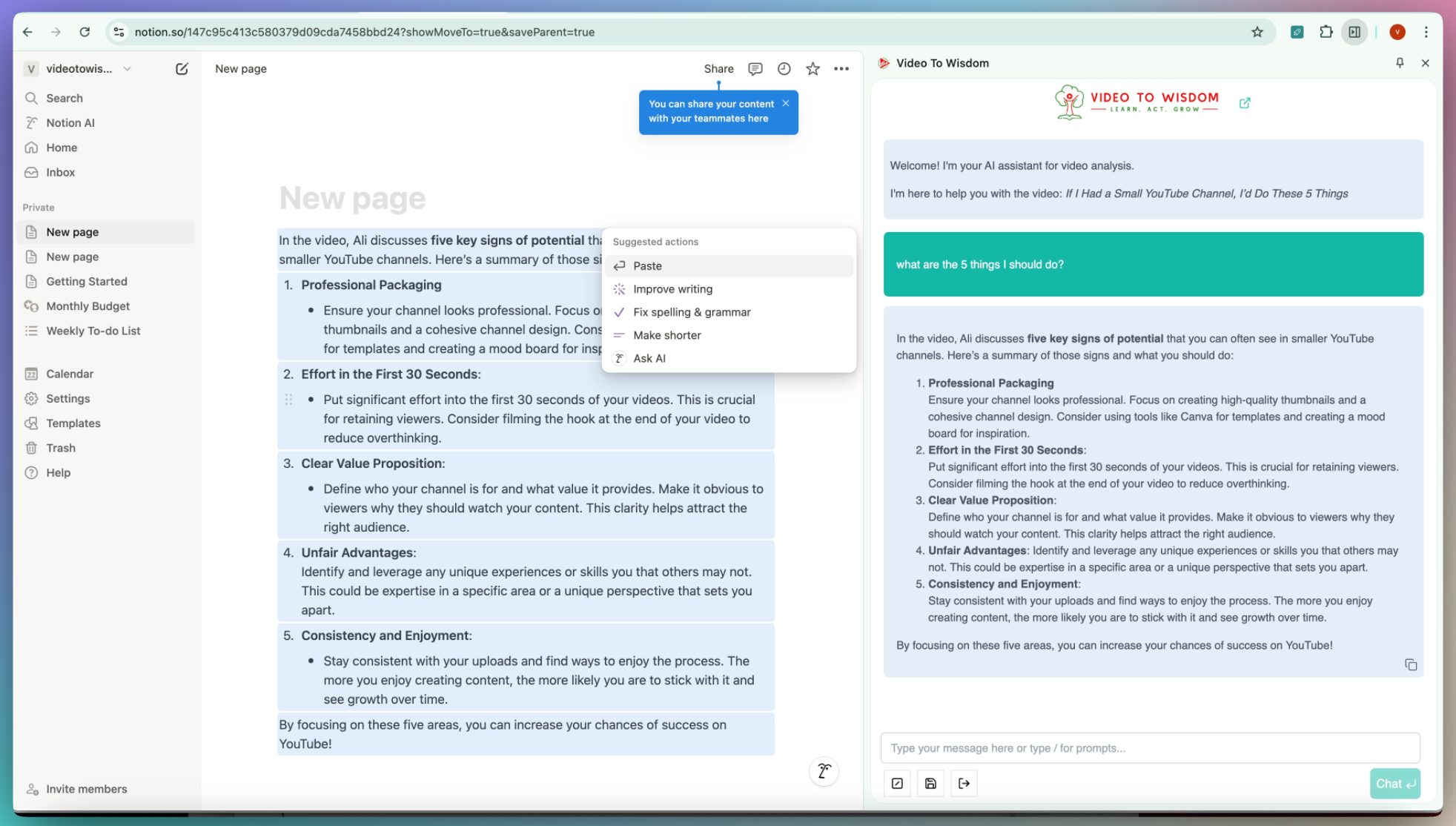Select Ask AI in the suggested actions
The height and width of the screenshot is (826, 1456).
tap(729, 358)
